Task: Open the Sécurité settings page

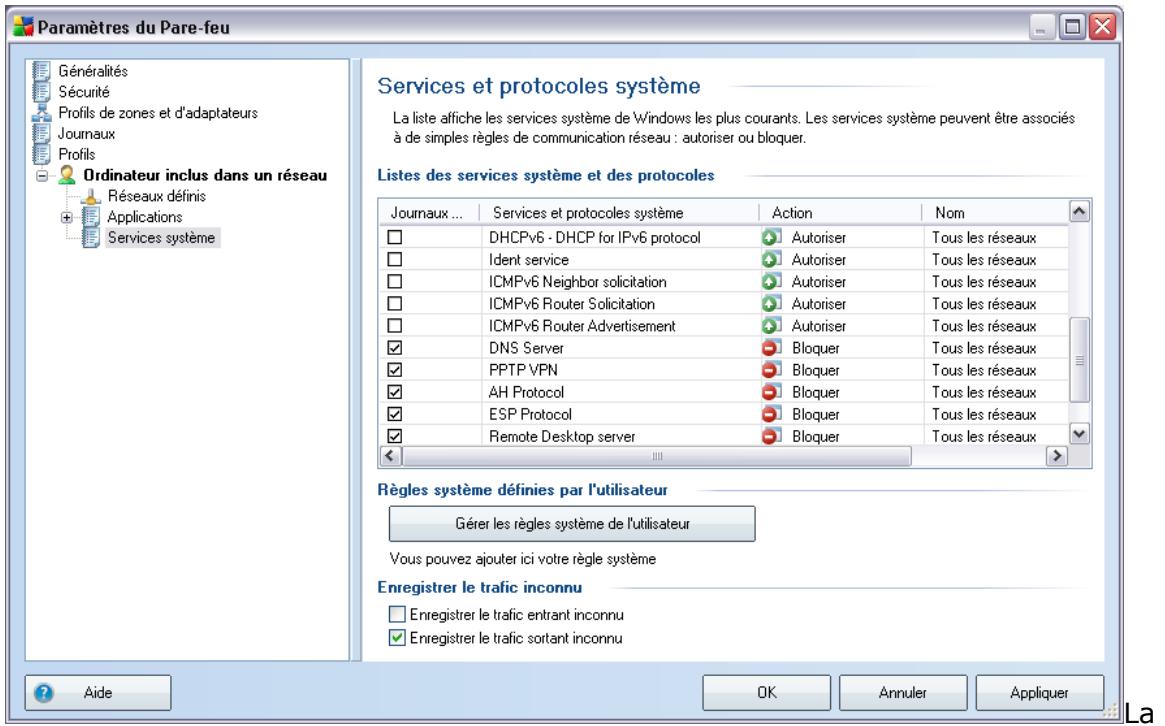Action: tap(84, 92)
